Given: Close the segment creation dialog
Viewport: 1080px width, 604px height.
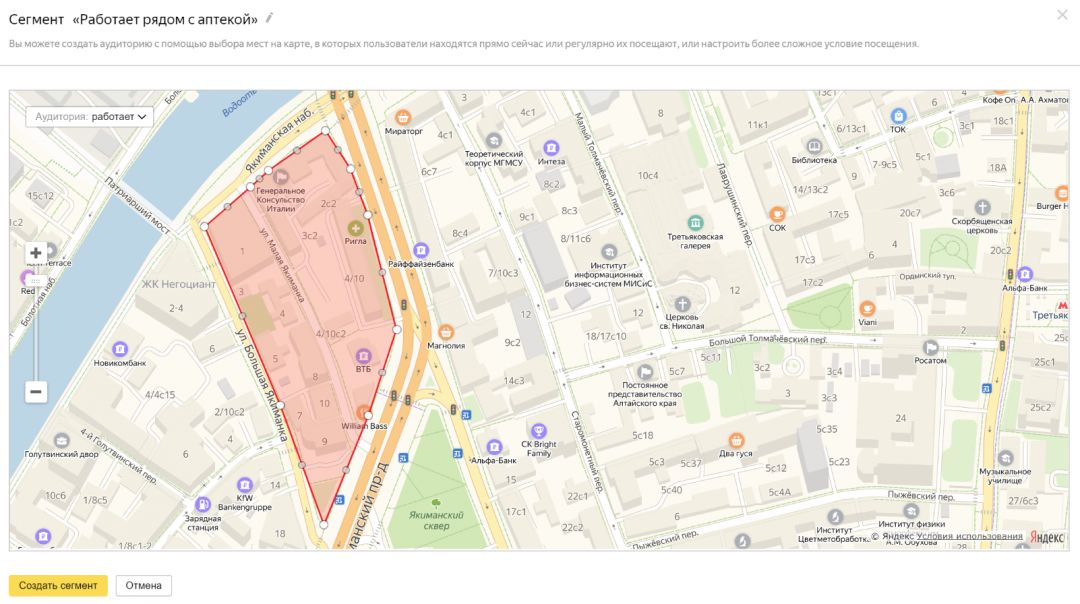Looking at the screenshot, I should (x=1062, y=15).
